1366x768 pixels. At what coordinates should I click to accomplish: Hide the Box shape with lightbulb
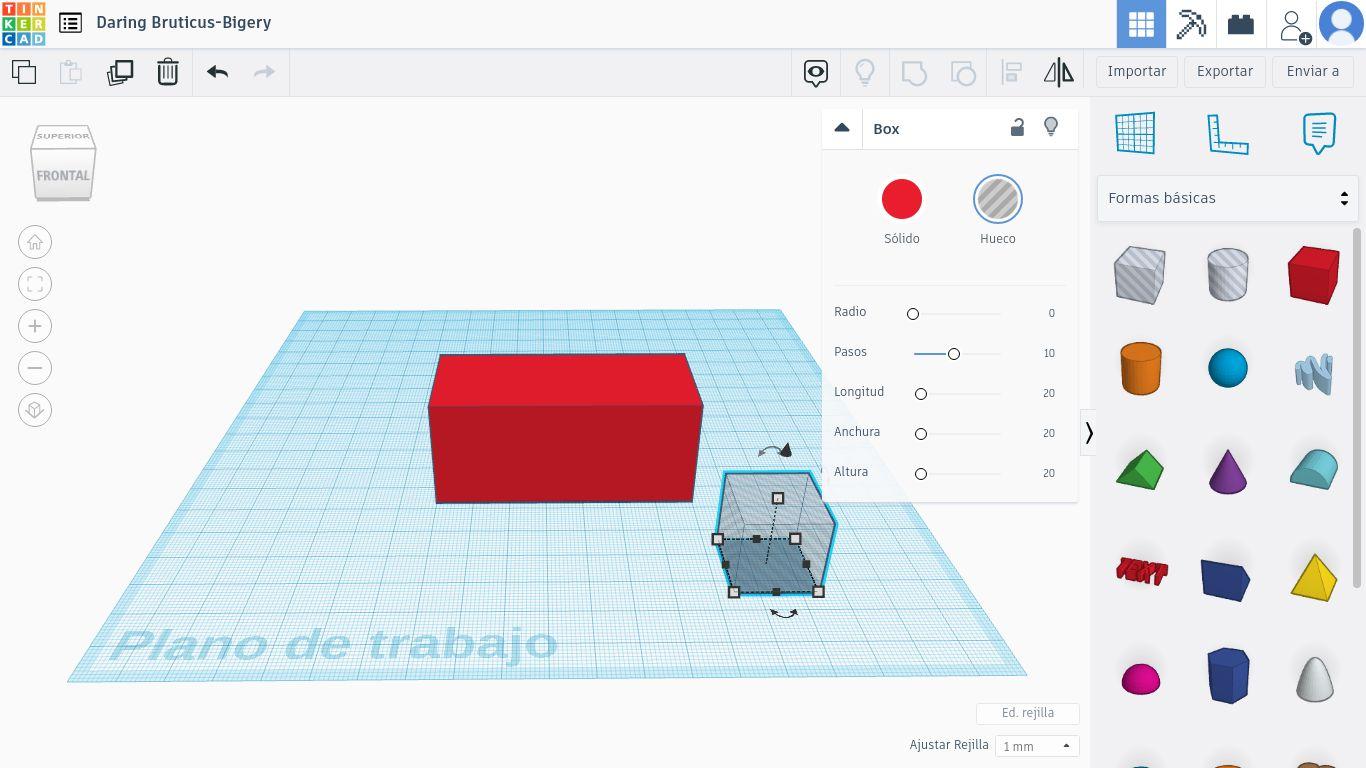[x=1051, y=127]
